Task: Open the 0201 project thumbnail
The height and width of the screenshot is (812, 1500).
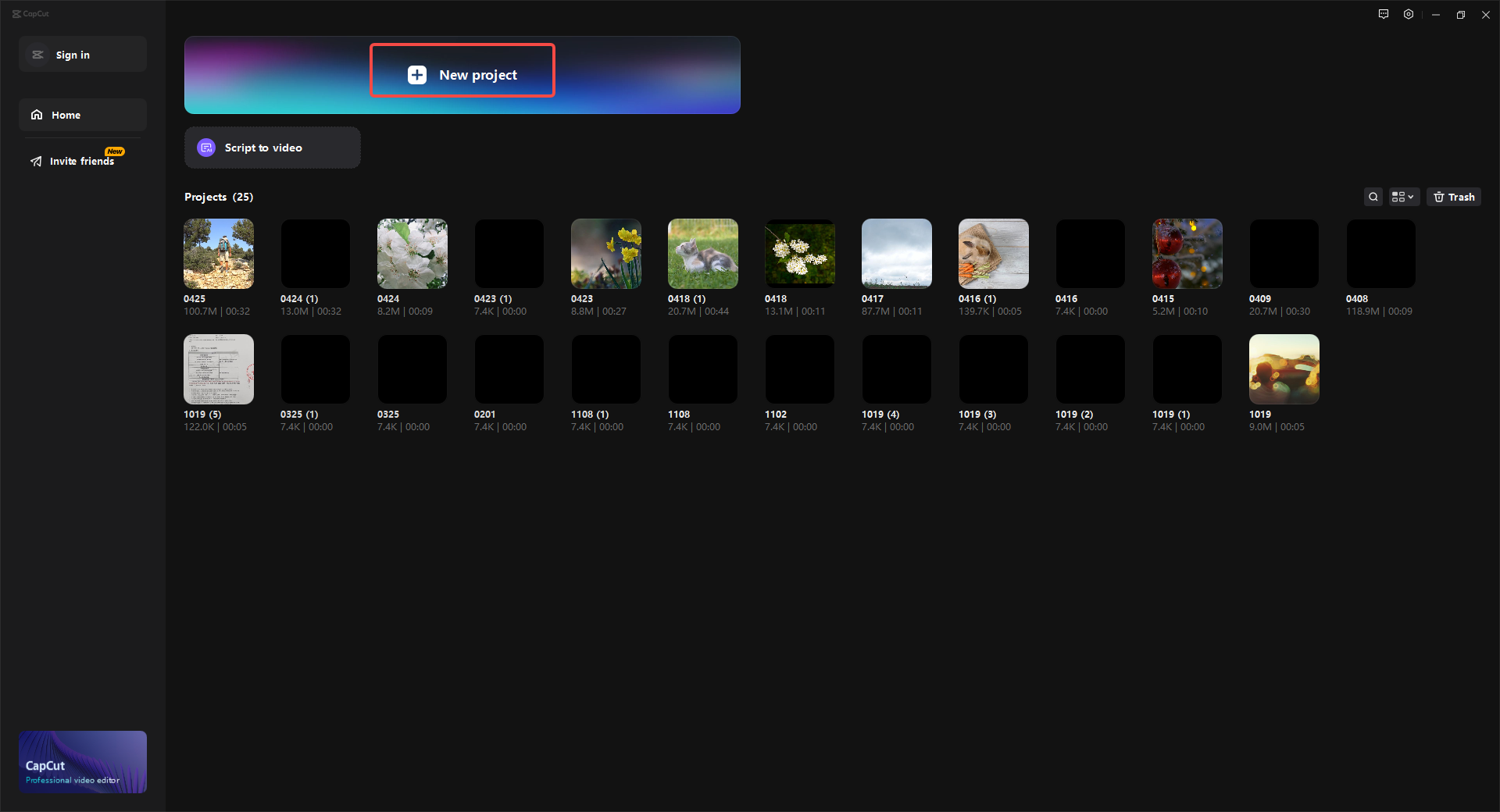Action: (509, 369)
